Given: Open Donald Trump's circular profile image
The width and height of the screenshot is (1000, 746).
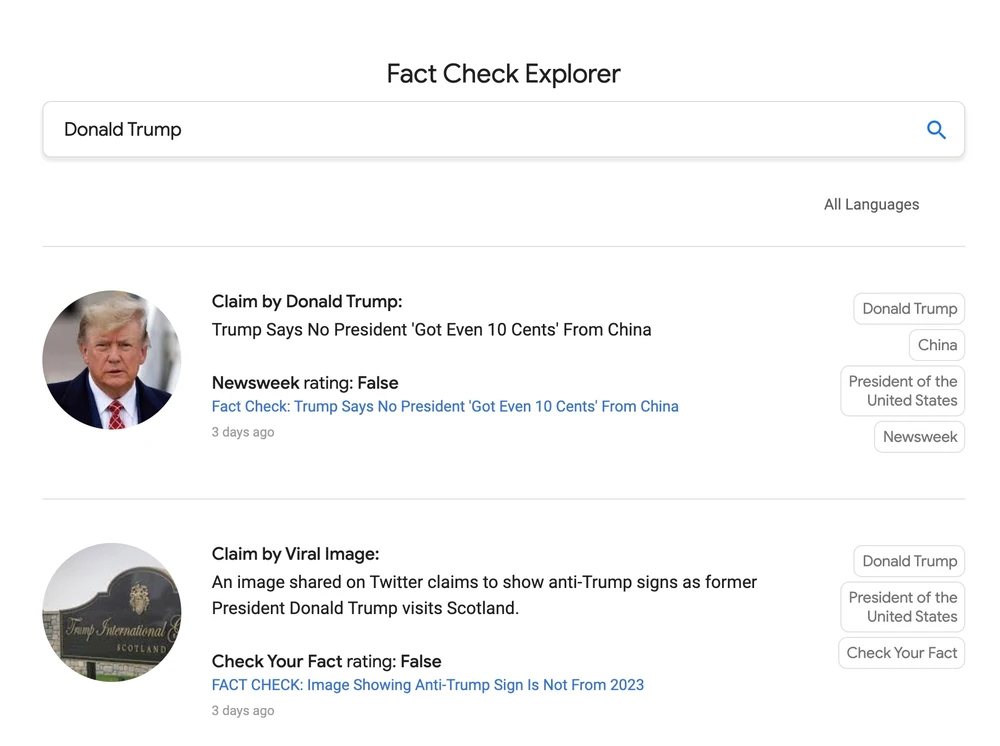Looking at the screenshot, I should coord(111,360).
